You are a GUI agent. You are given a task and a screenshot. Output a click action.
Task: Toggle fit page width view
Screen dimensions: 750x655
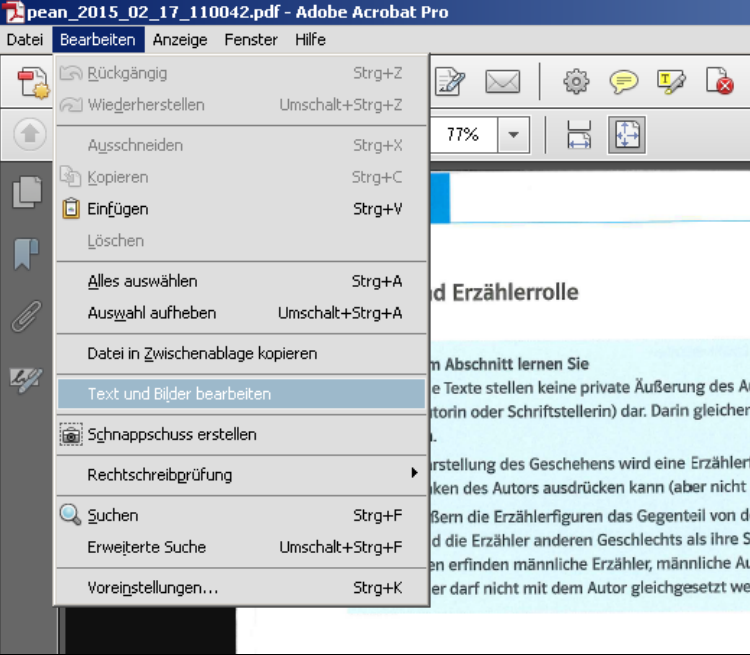click(579, 135)
